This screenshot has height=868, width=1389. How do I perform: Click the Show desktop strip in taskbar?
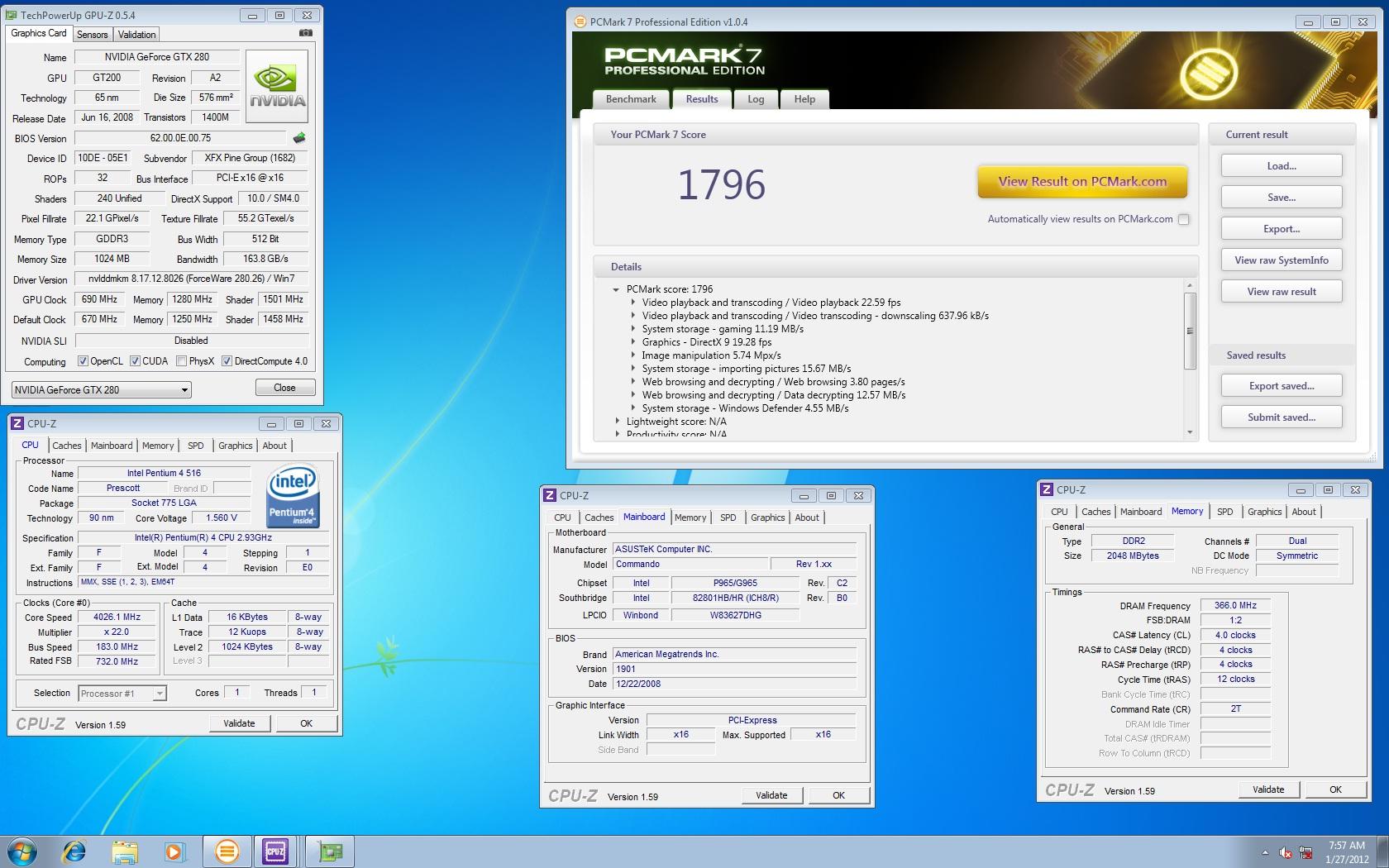[x=1383, y=851]
